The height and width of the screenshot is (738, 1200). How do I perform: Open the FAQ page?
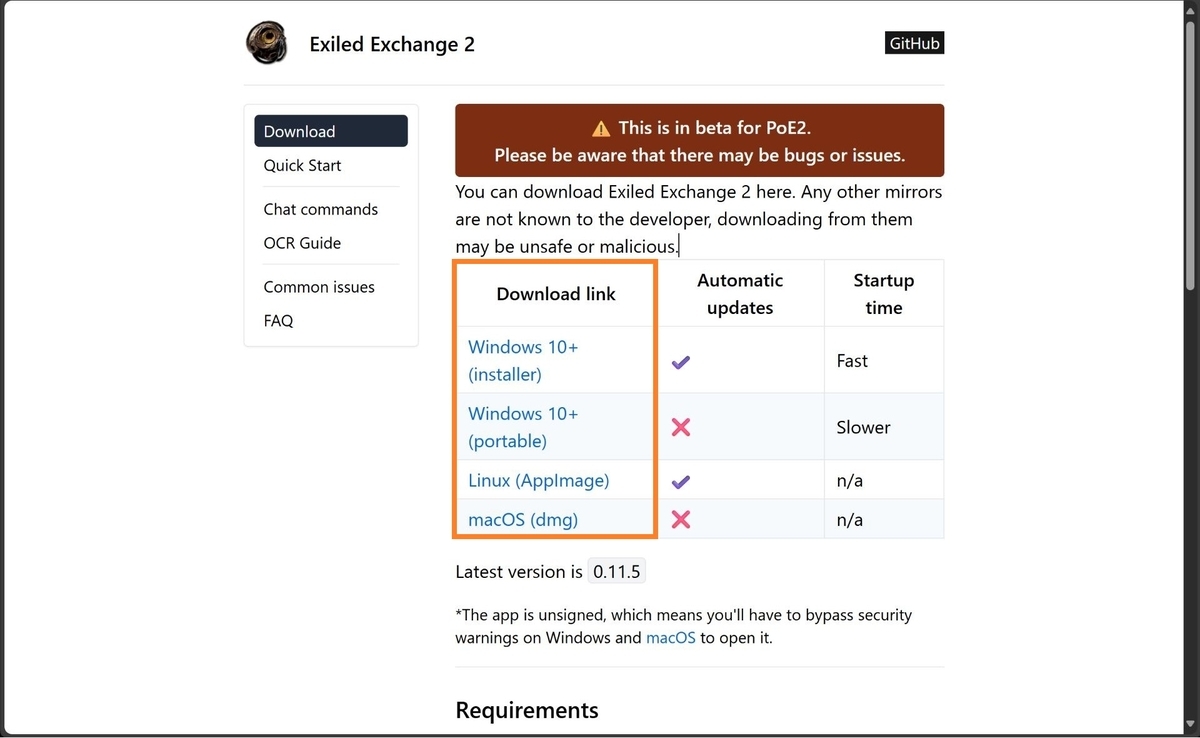point(277,321)
